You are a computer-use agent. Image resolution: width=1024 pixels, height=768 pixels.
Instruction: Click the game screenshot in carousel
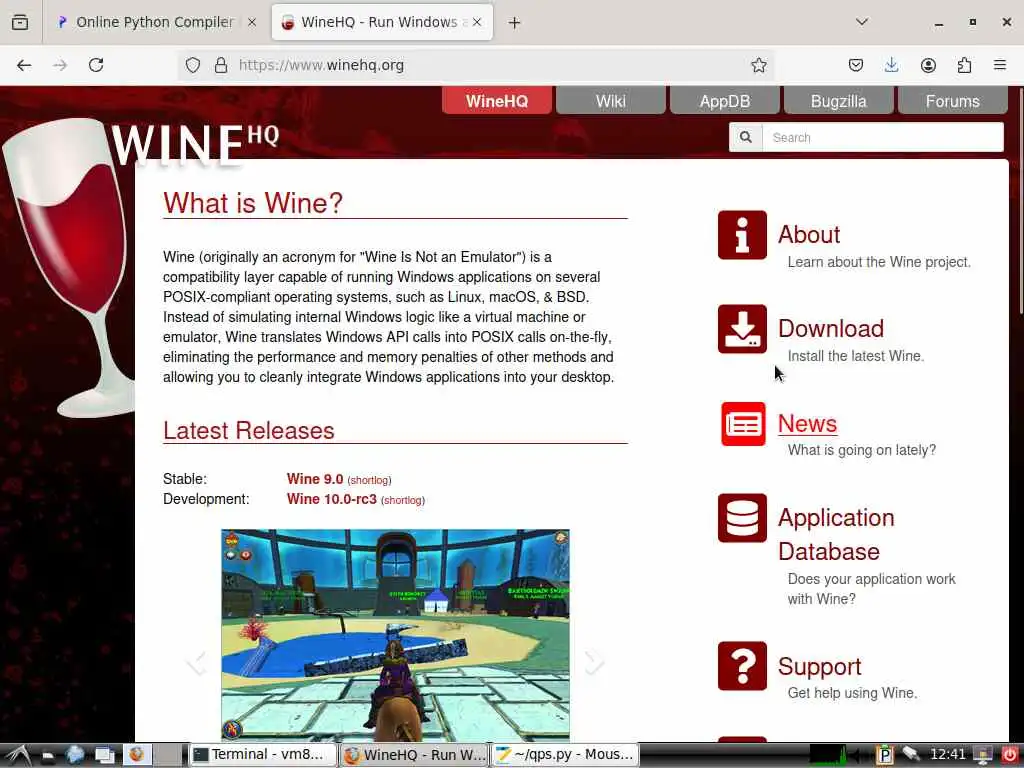395,635
